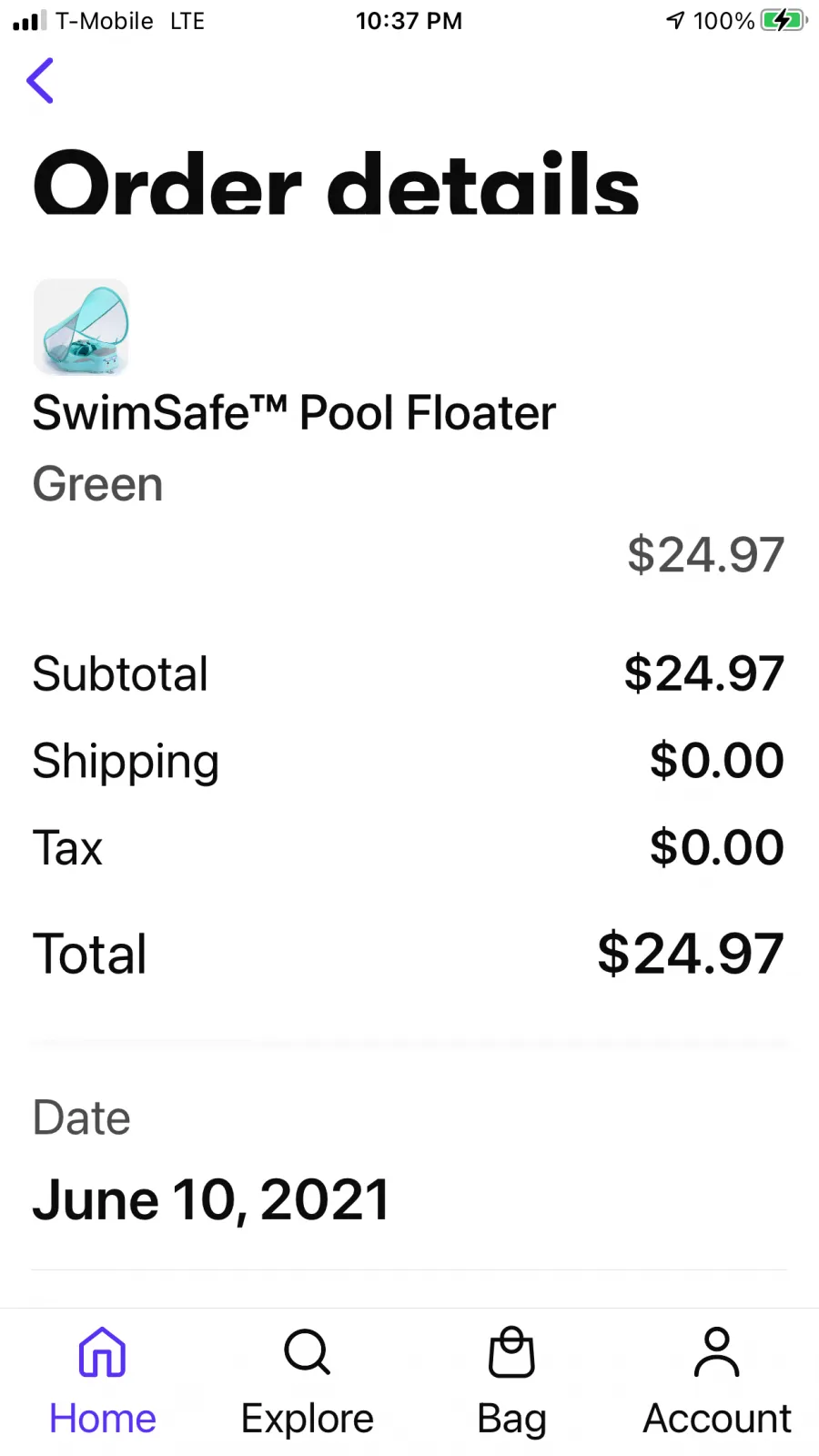
Task: Tap the Explore magnifier icon
Action: pyautogui.click(x=307, y=1352)
